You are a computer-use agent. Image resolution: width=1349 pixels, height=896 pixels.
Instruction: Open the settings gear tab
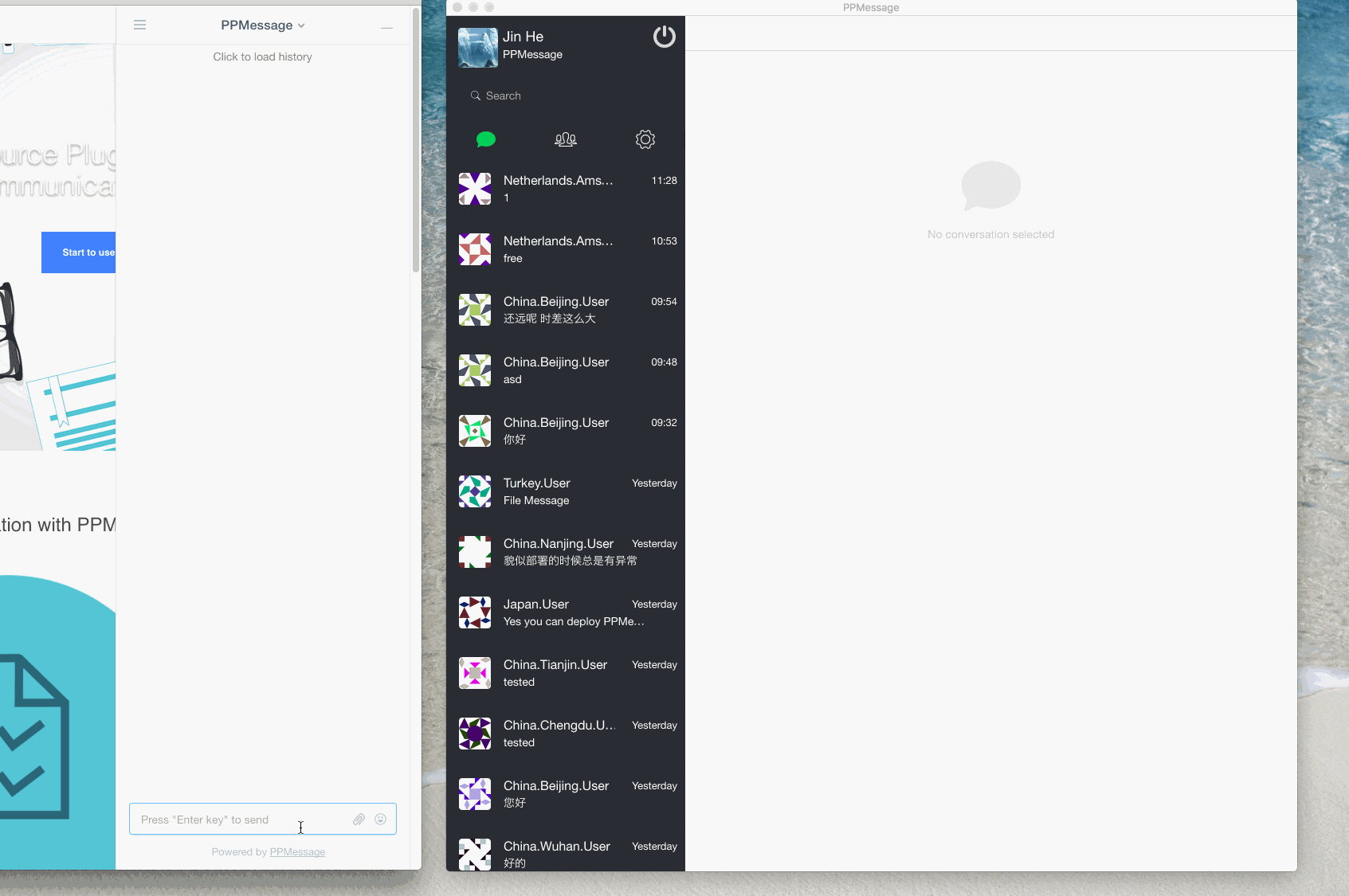[x=645, y=139]
